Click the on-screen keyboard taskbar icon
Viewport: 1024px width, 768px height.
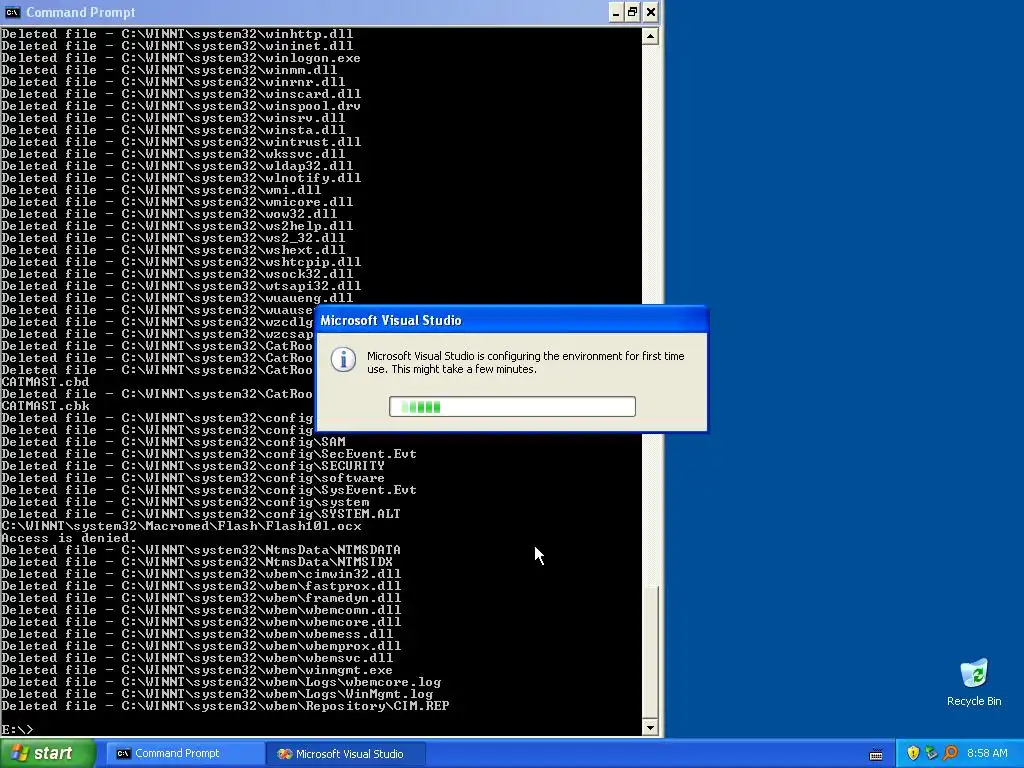[x=876, y=755]
